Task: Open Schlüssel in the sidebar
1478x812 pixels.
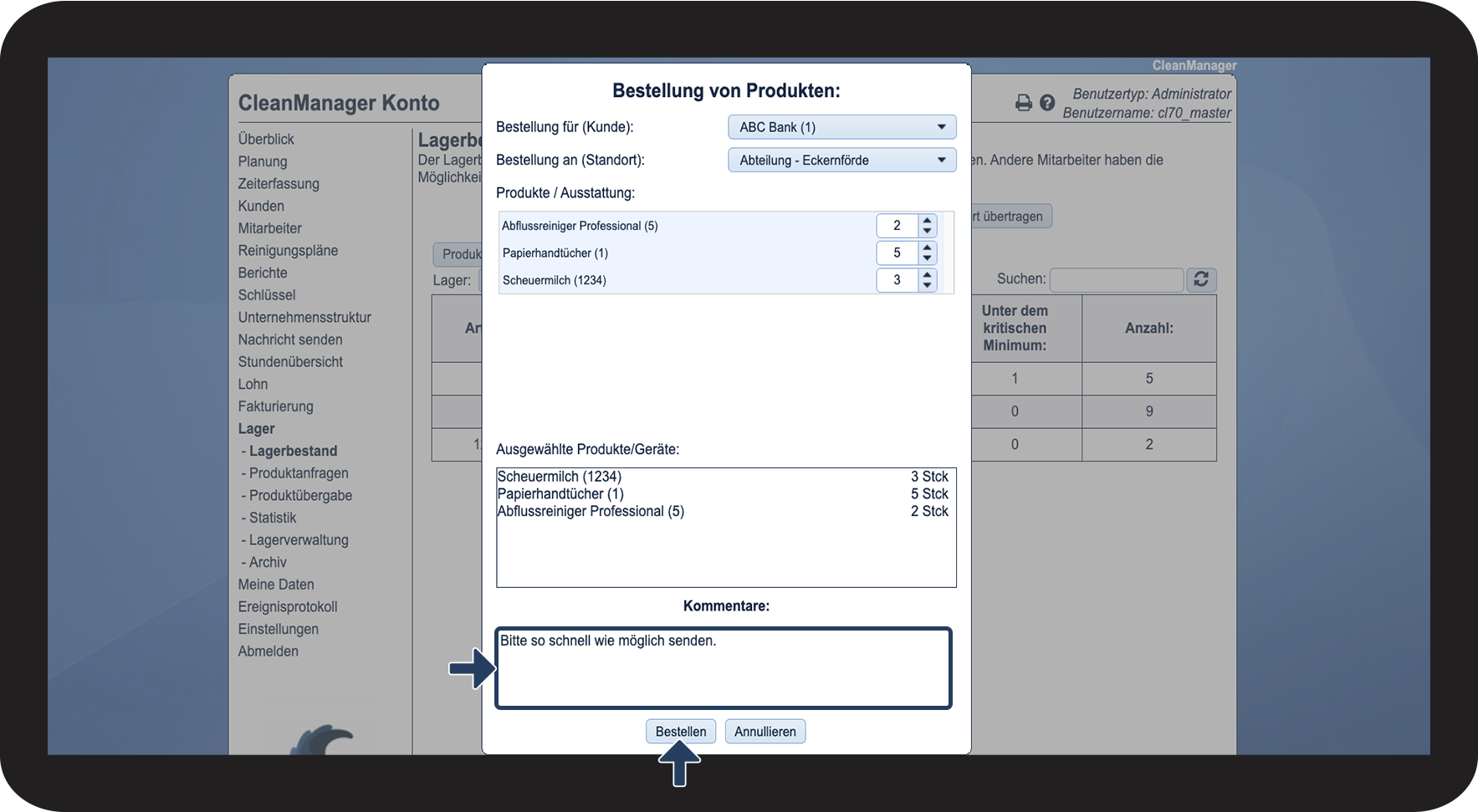Action: pyautogui.click(x=267, y=295)
